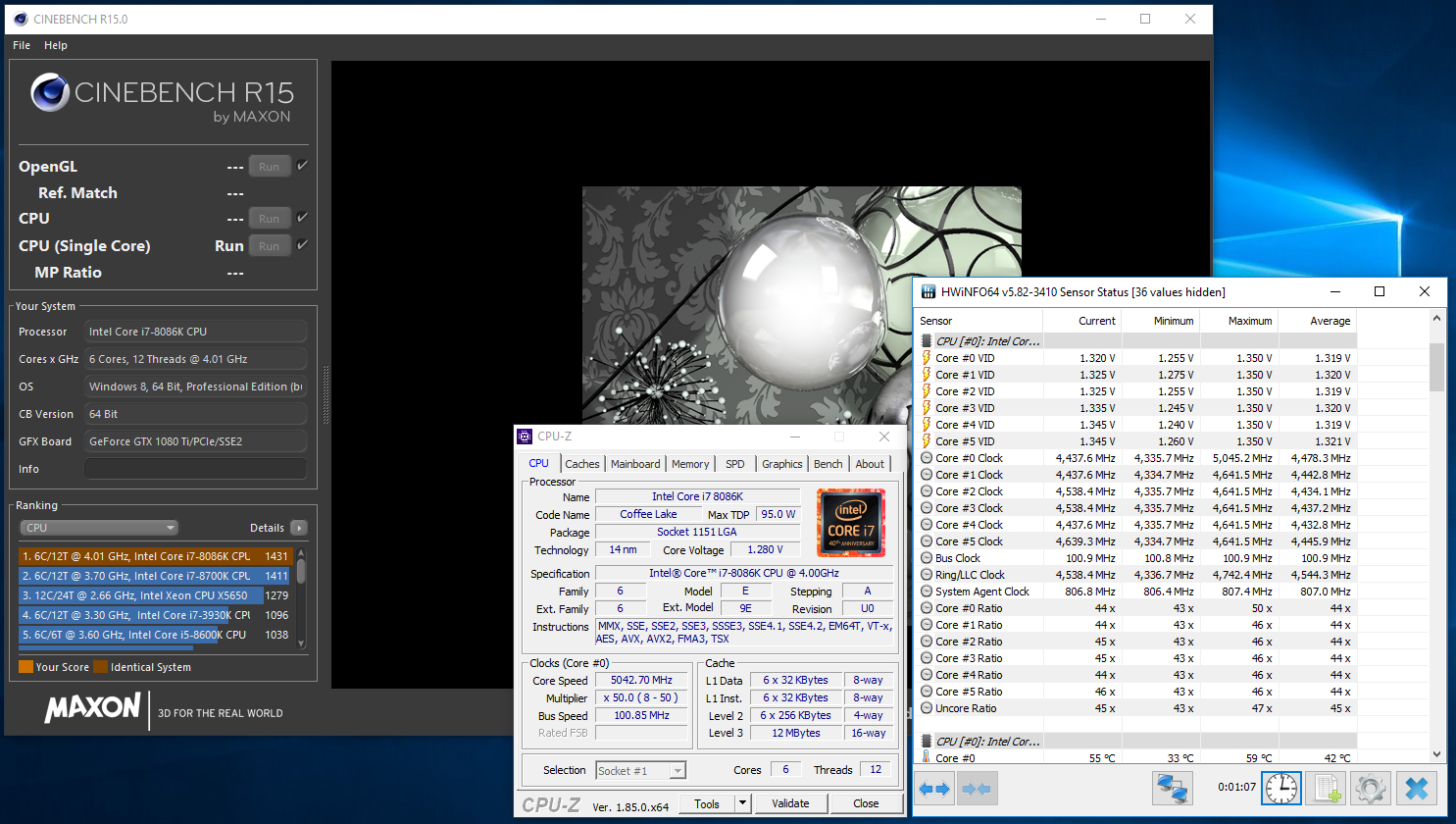Image resolution: width=1456 pixels, height=824 pixels.
Task: Click the lightning icon beside Core #5 VID
Action: (927, 441)
